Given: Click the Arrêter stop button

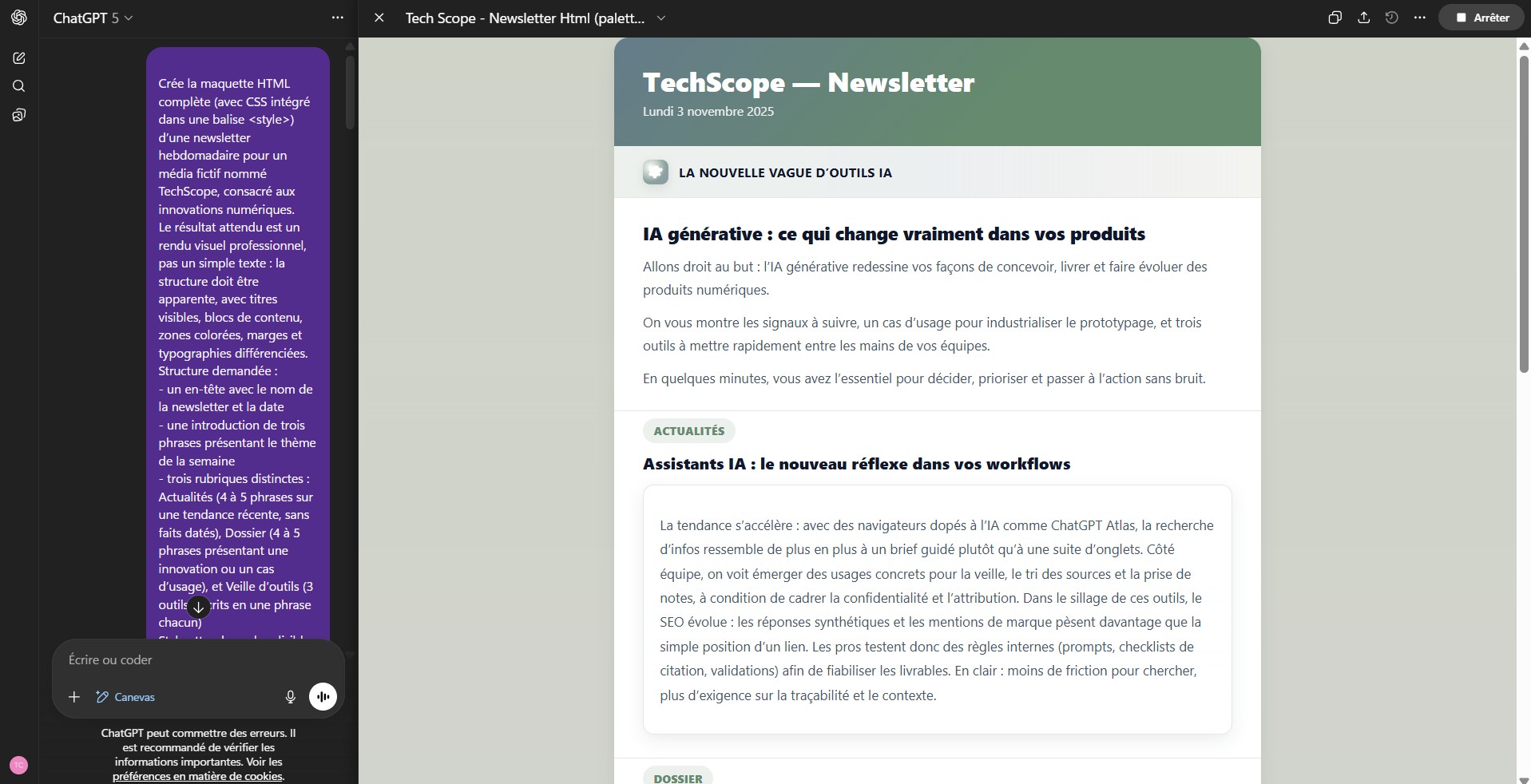Looking at the screenshot, I should click(x=1481, y=18).
